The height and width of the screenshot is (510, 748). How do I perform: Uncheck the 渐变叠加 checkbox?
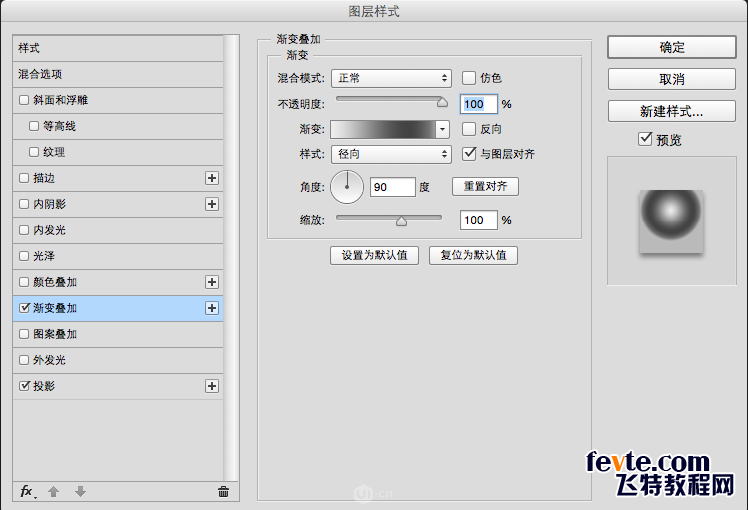[x=24, y=308]
